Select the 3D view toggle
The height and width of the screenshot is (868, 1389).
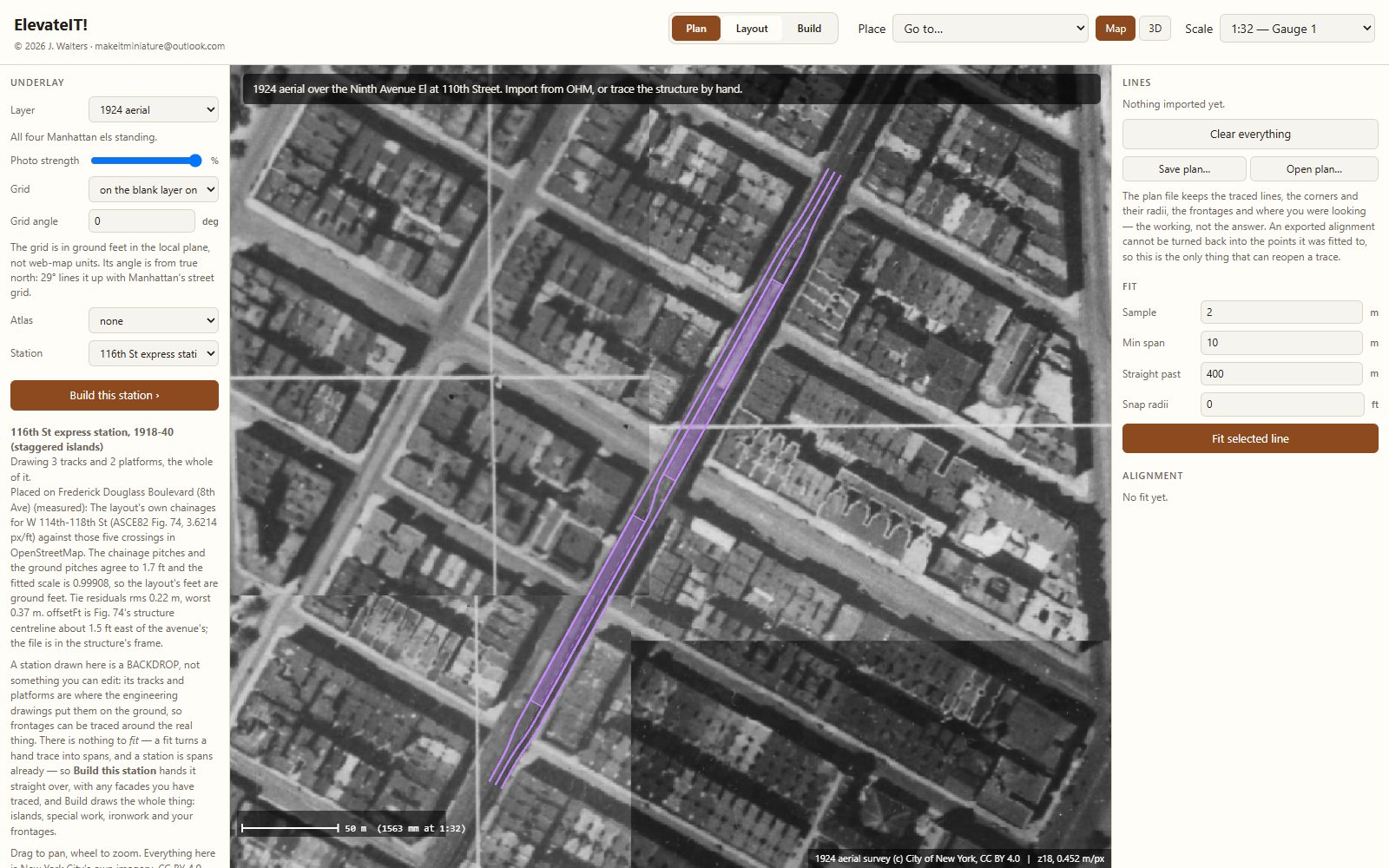point(1155,29)
